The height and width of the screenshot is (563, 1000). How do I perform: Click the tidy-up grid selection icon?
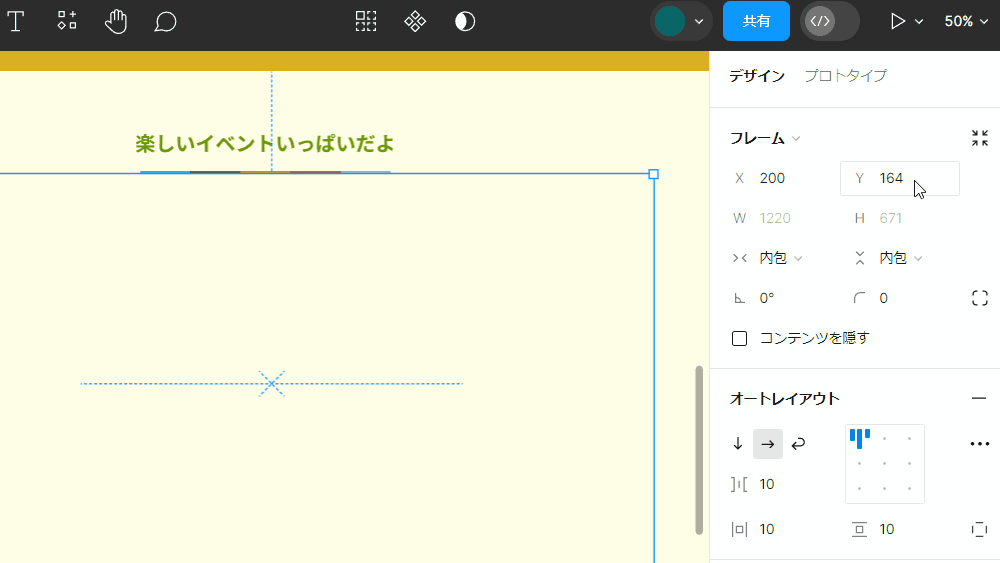point(366,21)
